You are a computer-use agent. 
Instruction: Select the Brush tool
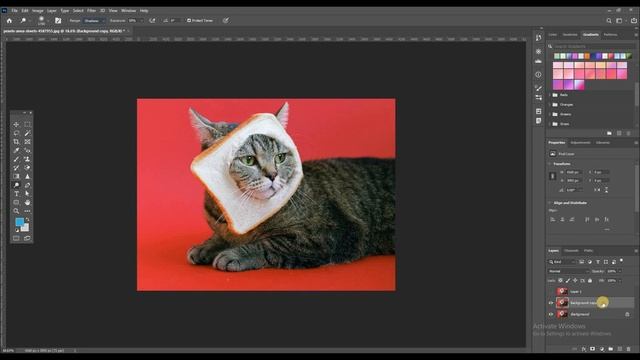(x=16, y=159)
